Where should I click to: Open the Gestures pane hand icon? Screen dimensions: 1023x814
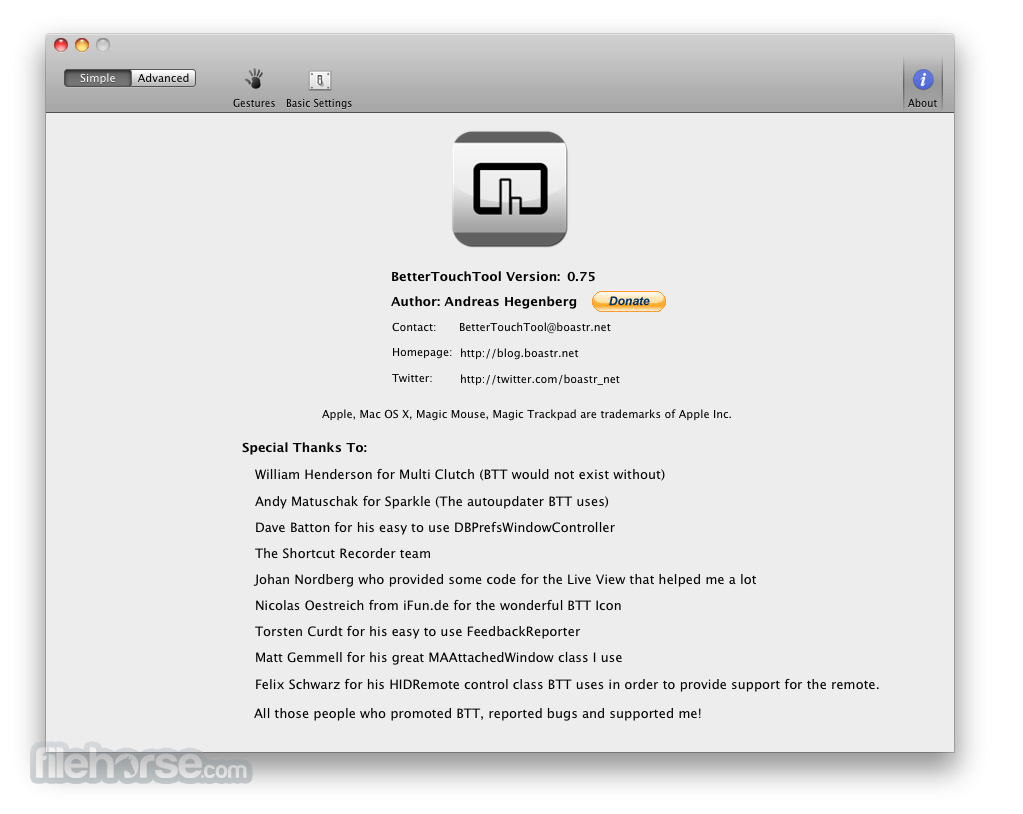(254, 80)
